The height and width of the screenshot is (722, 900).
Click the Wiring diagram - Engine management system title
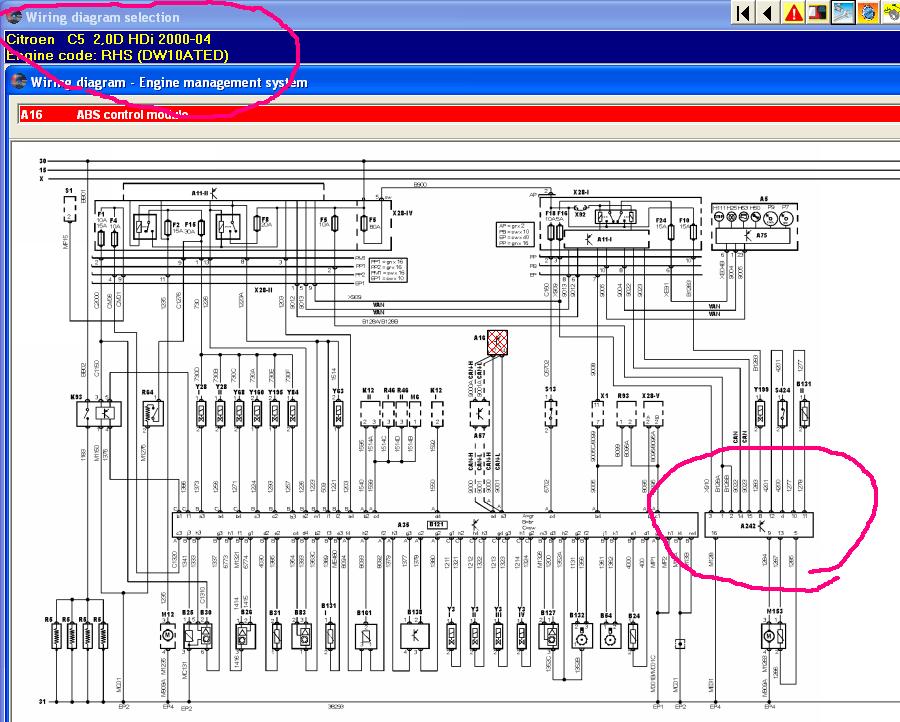coord(169,82)
